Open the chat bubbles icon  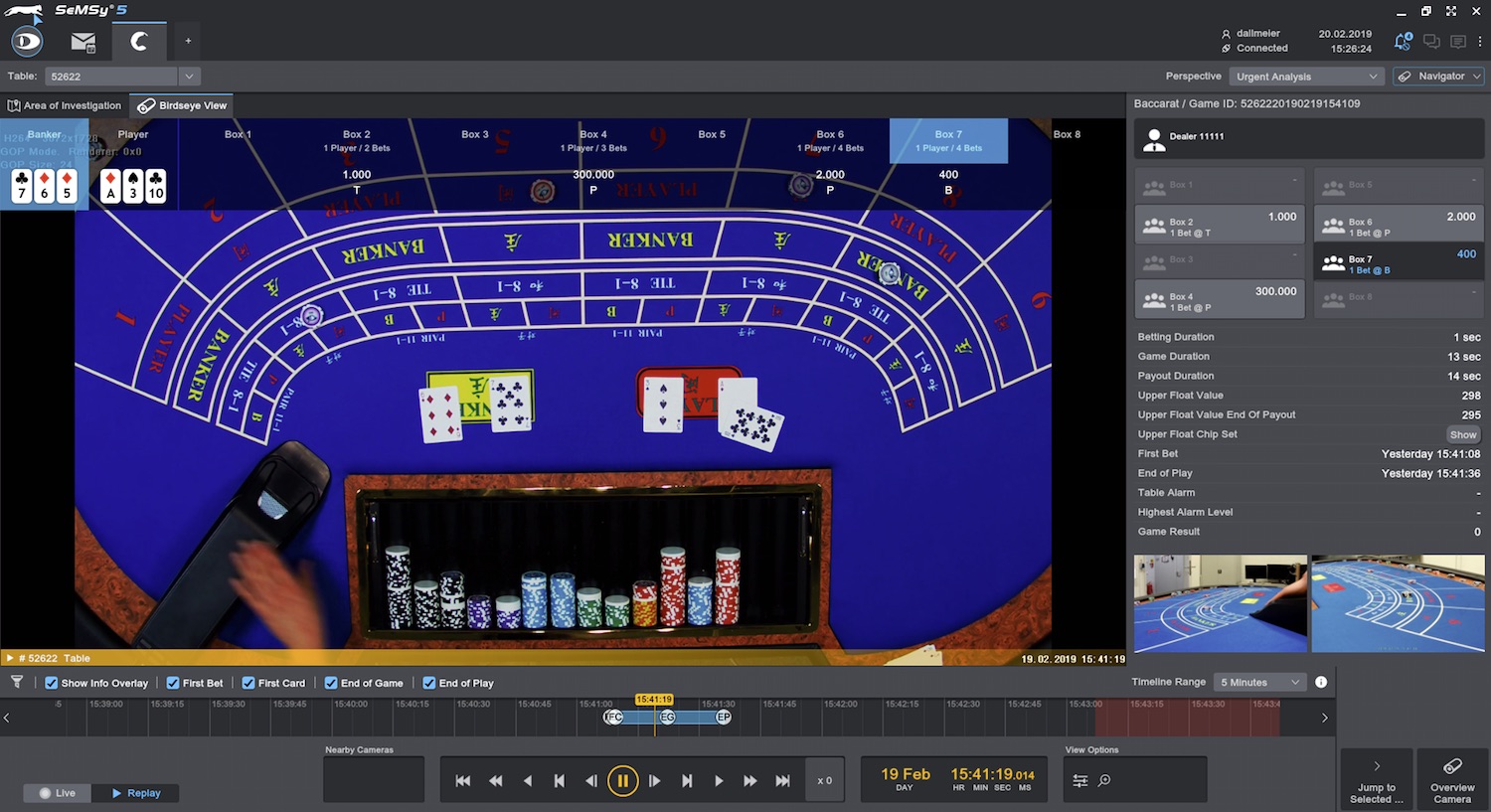pos(1431,42)
